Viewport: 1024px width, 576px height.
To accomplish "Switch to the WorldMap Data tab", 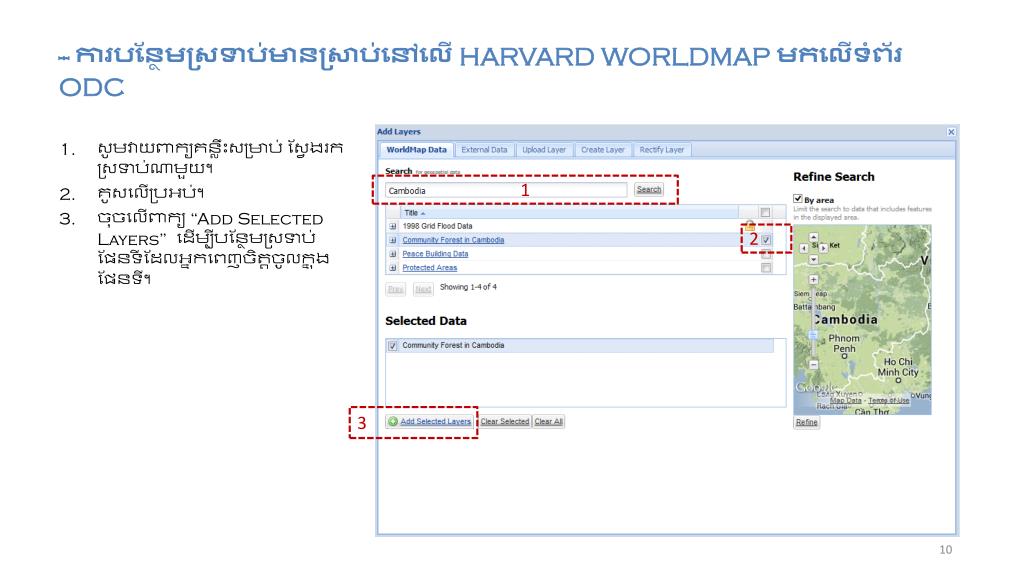I will tap(416, 150).
